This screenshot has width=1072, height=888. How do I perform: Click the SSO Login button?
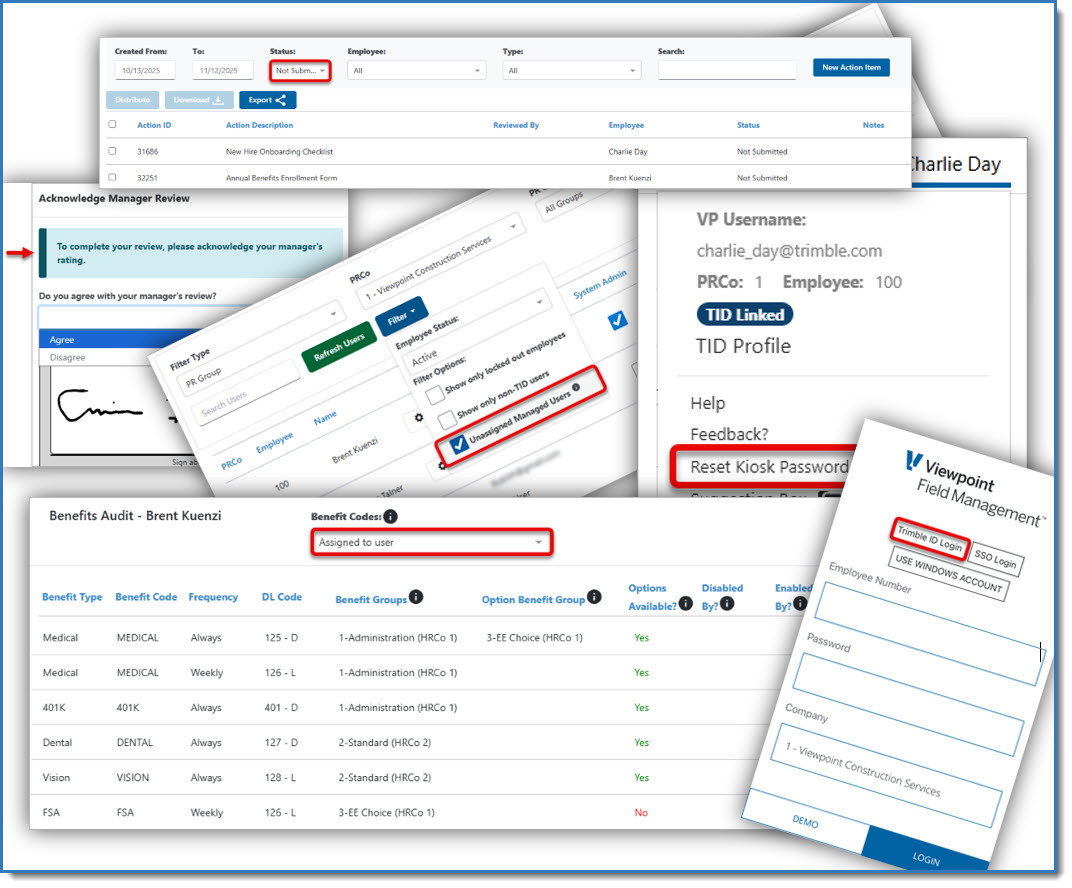(995, 559)
